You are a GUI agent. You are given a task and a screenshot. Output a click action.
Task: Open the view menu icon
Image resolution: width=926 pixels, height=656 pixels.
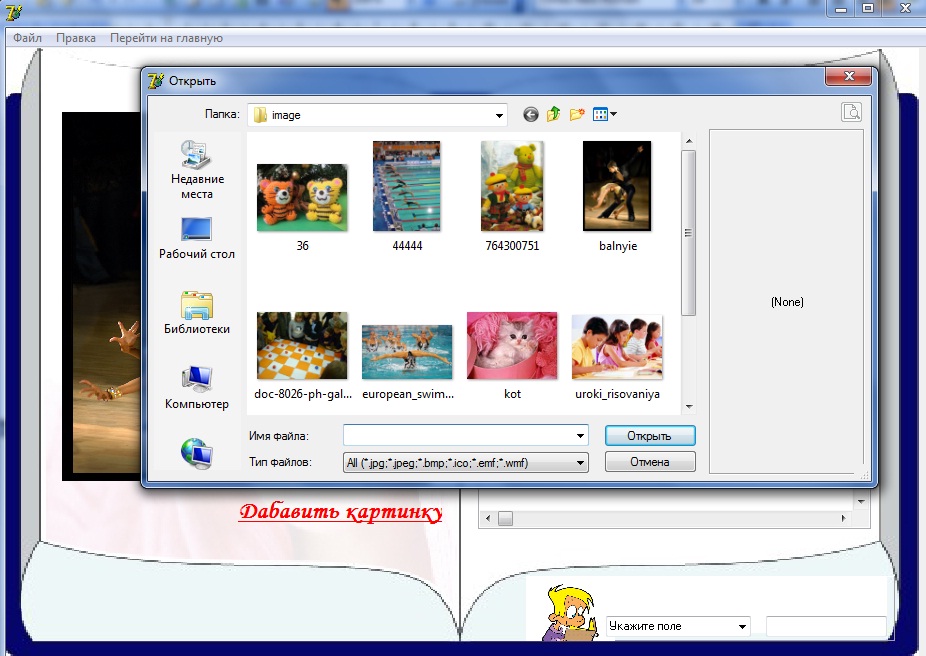coord(600,115)
